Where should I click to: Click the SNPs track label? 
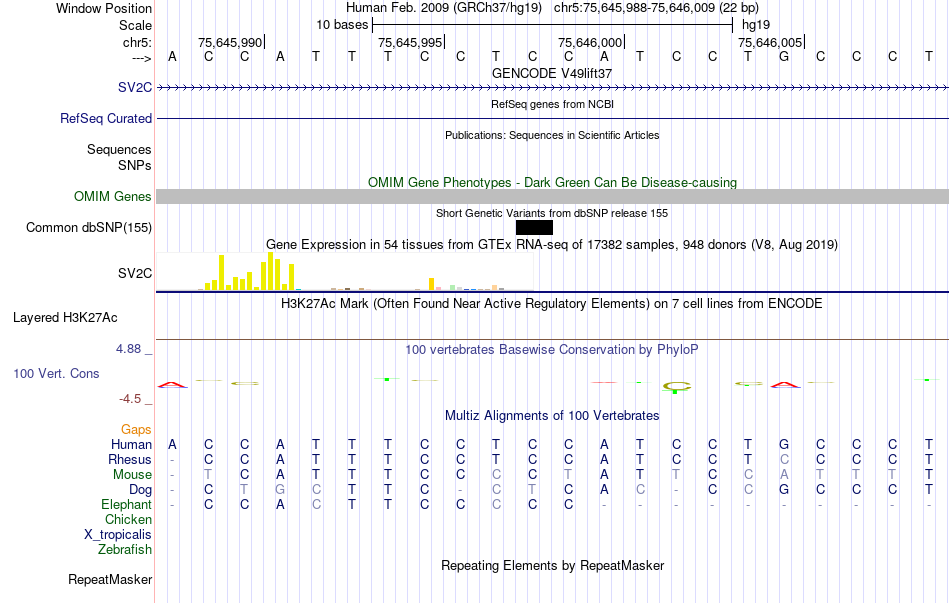[135, 165]
